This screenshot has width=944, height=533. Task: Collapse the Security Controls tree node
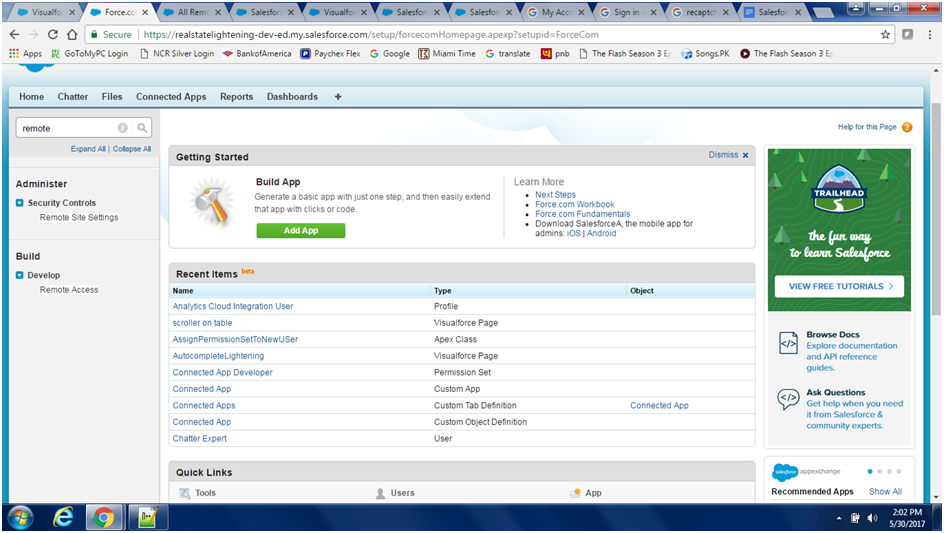[x=20, y=203]
